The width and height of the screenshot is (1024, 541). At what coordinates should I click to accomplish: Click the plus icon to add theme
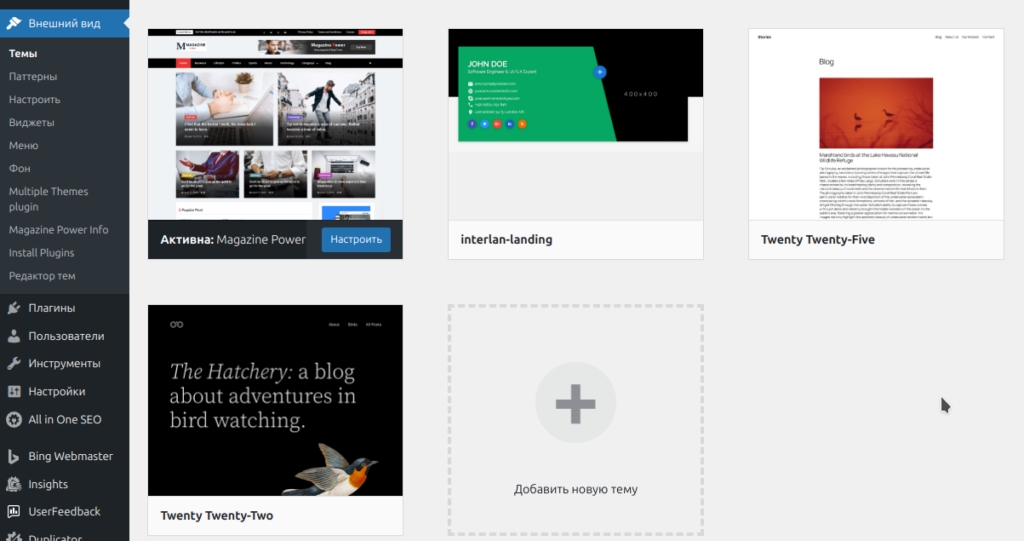tap(575, 404)
